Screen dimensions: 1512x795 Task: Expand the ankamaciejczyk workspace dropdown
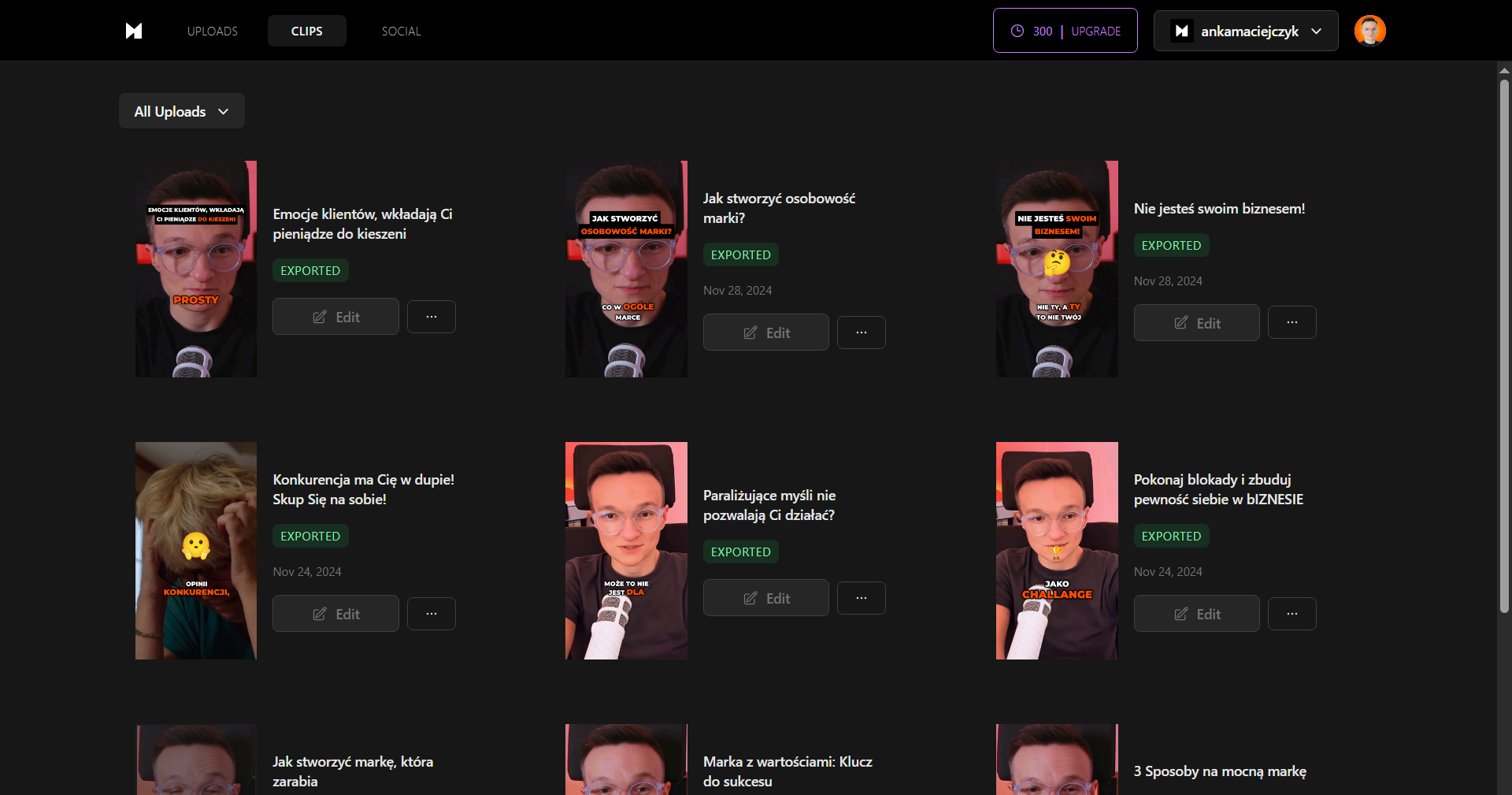pos(1245,31)
